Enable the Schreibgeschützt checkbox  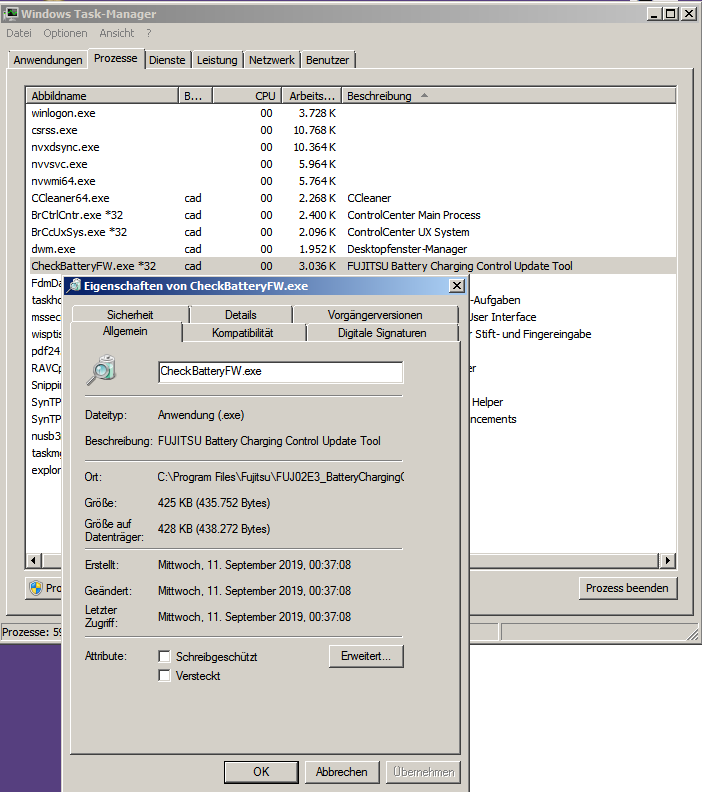(x=164, y=656)
